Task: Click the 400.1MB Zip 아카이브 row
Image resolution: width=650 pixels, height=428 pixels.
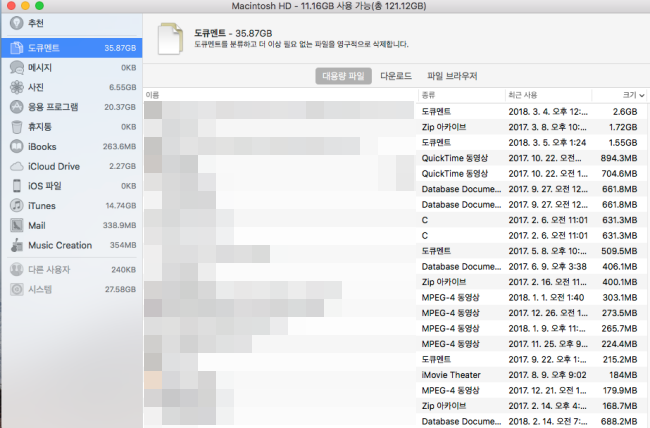Action: (395, 282)
